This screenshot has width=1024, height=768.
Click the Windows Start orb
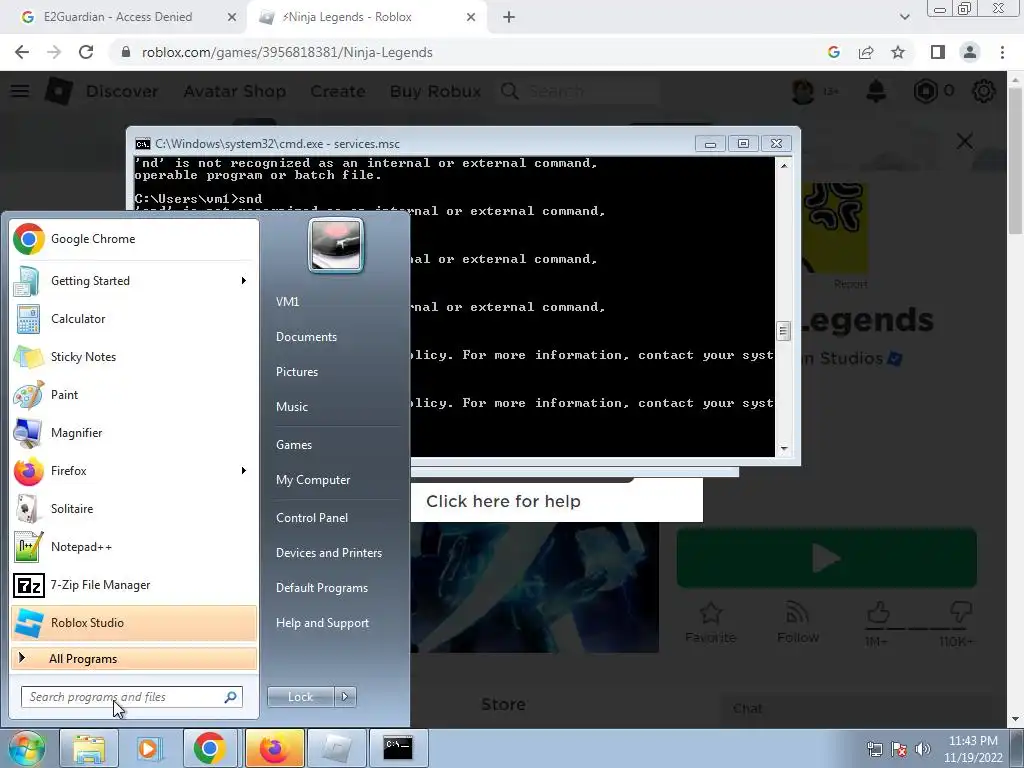[x=26, y=748]
